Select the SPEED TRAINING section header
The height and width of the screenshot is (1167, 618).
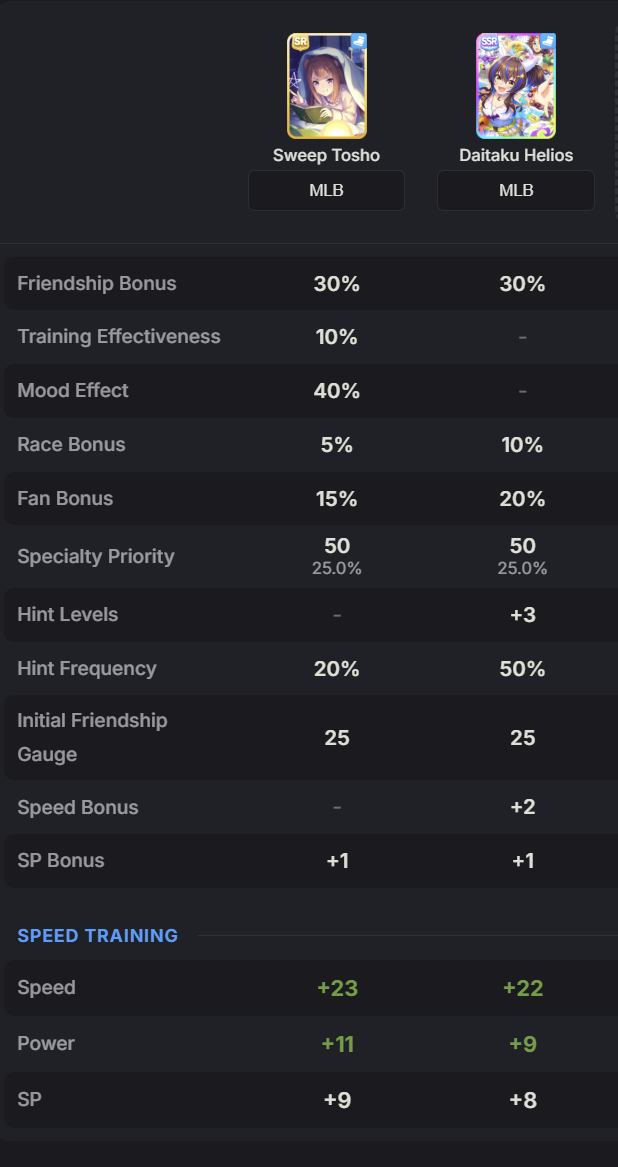(x=98, y=936)
